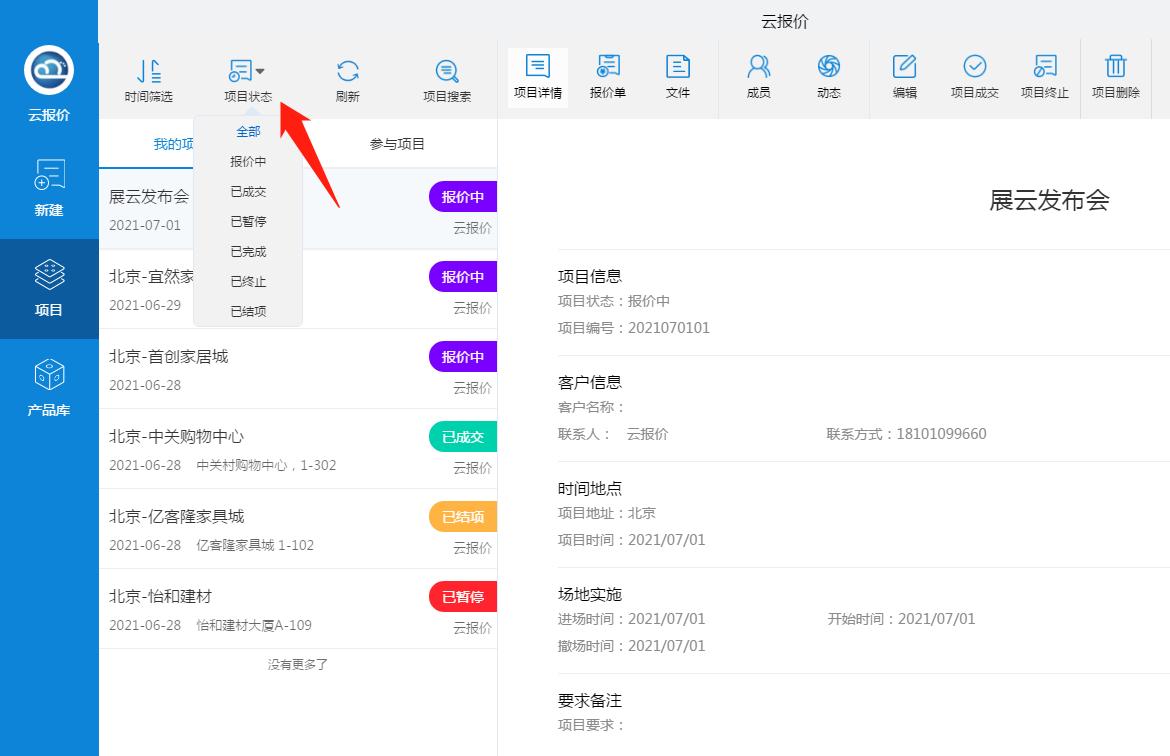Expand the 项目状态 status dropdown arrow

(261, 69)
